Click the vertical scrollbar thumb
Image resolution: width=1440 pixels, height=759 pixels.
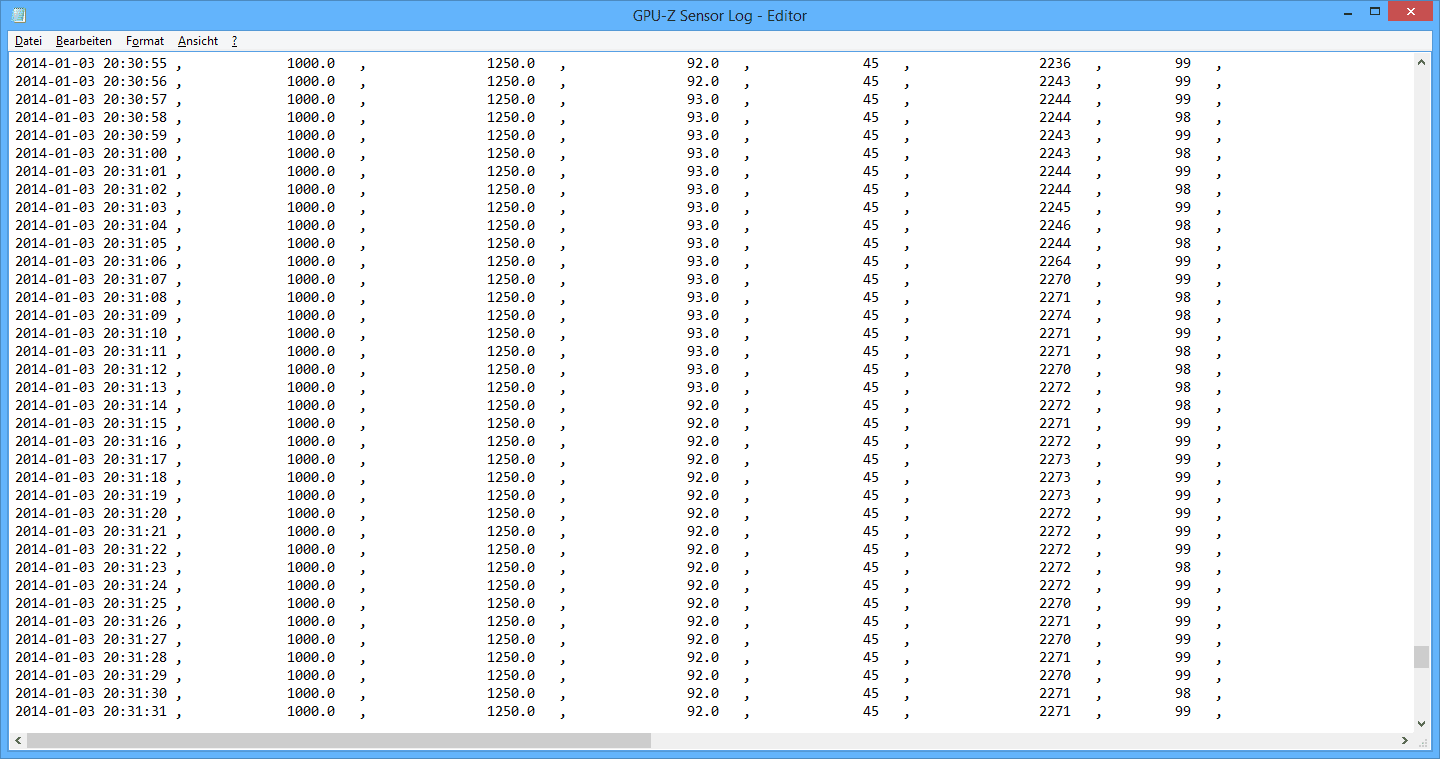coord(1421,657)
